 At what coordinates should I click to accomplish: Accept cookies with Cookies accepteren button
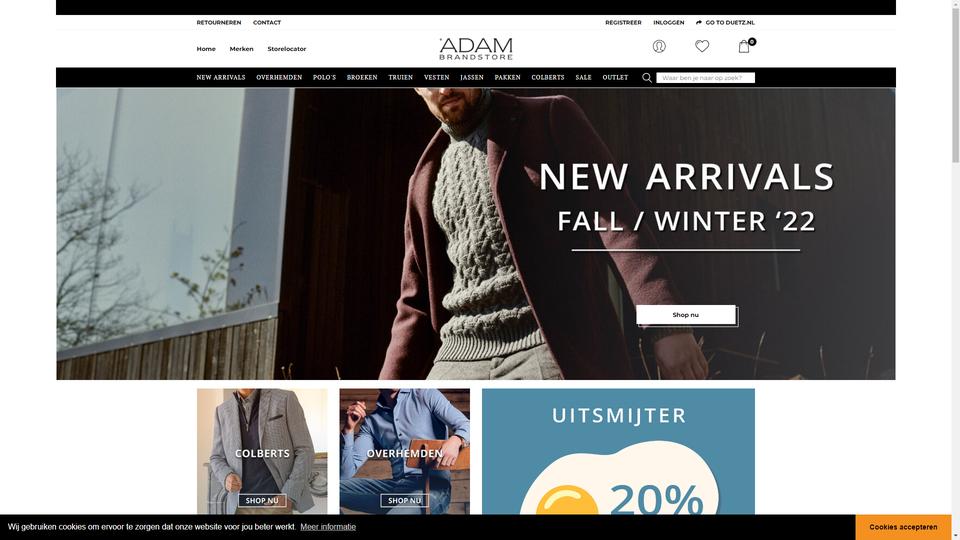pyautogui.click(x=903, y=527)
